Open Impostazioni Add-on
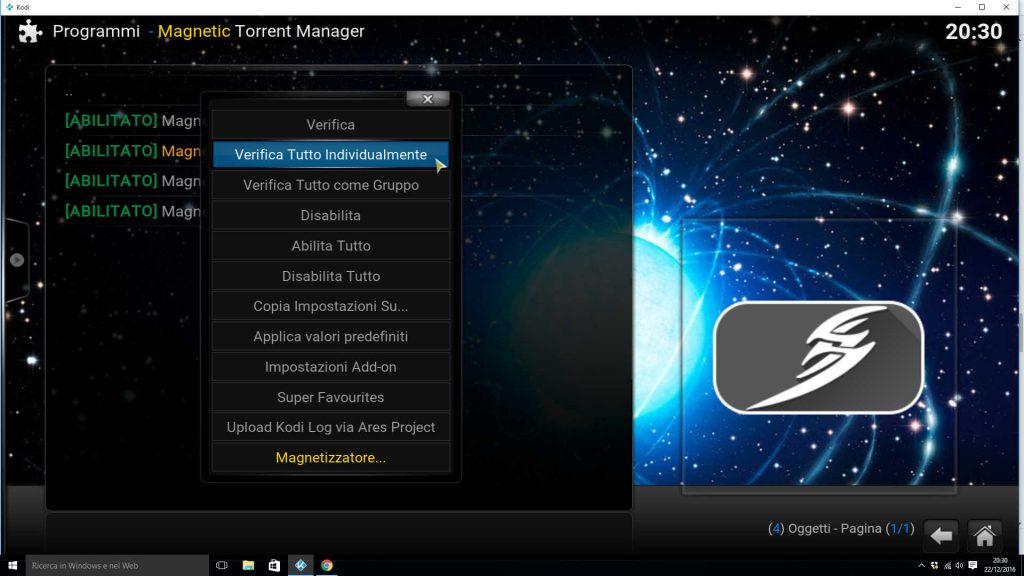Viewport: 1024px width, 576px height. [330, 367]
